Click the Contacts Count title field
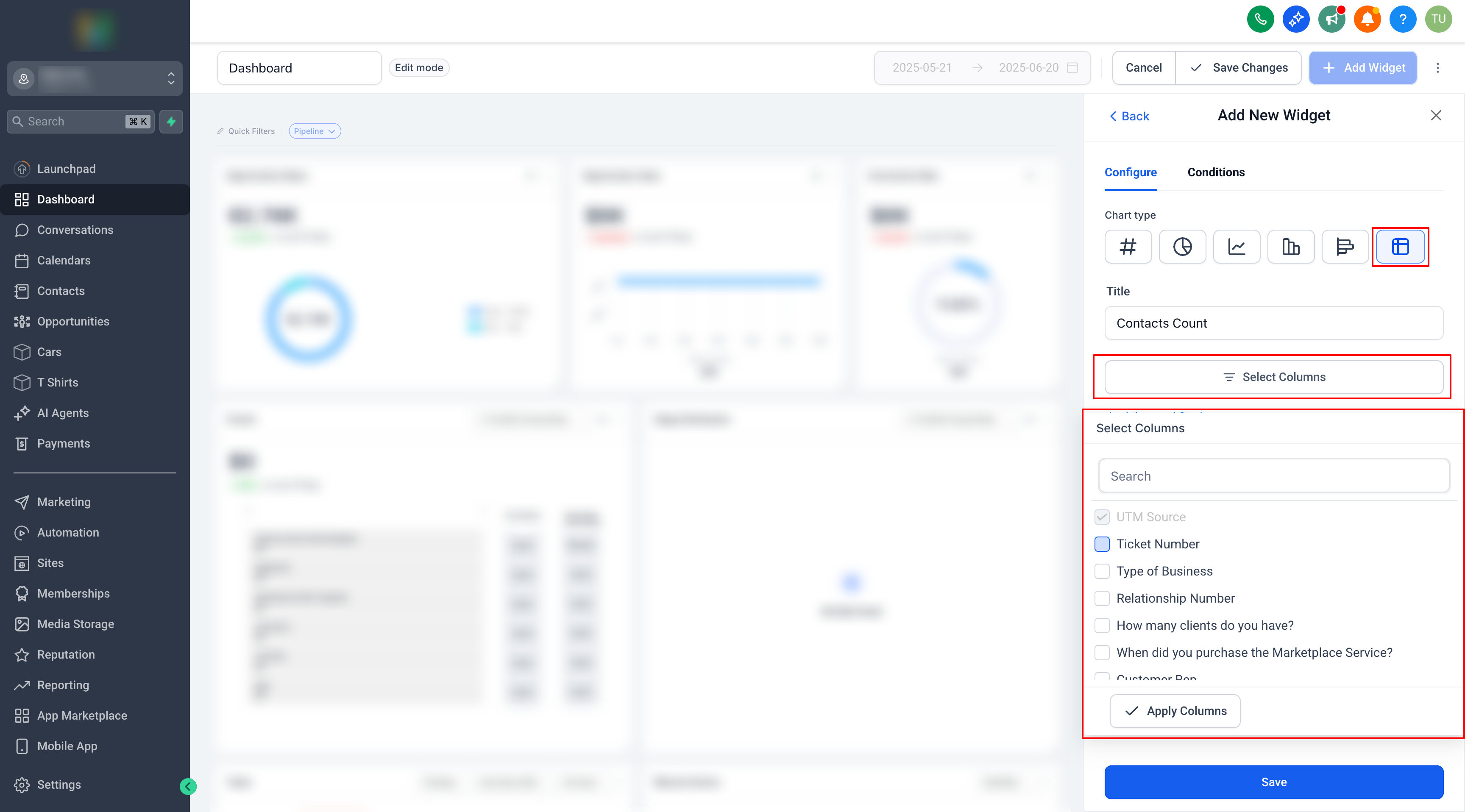Image resolution: width=1465 pixels, height=812 pixels. pyautogui.click(x=1274, y=323)
